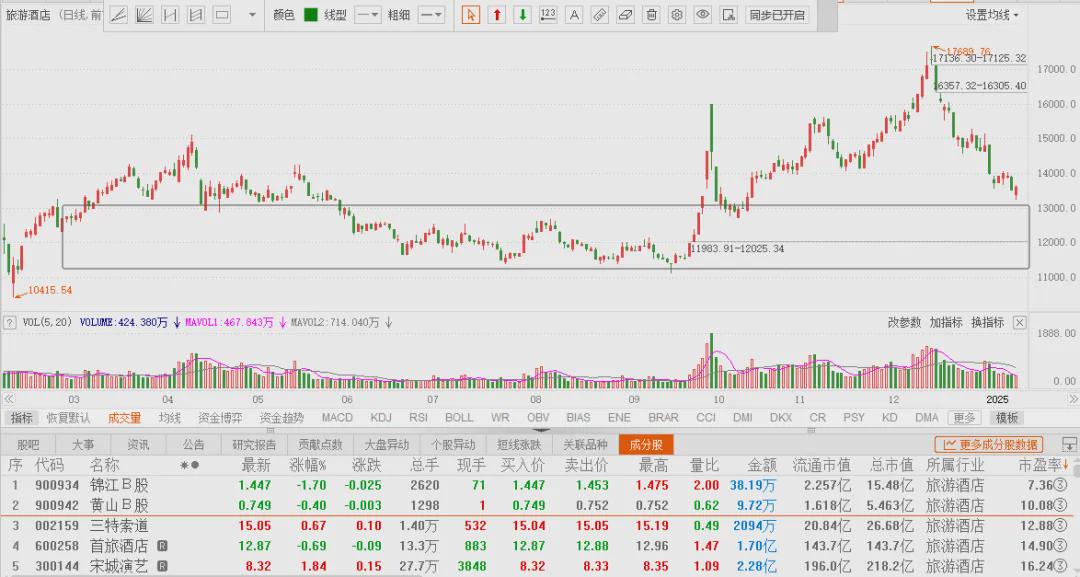Select the 成交量 volume indicator

125,417
